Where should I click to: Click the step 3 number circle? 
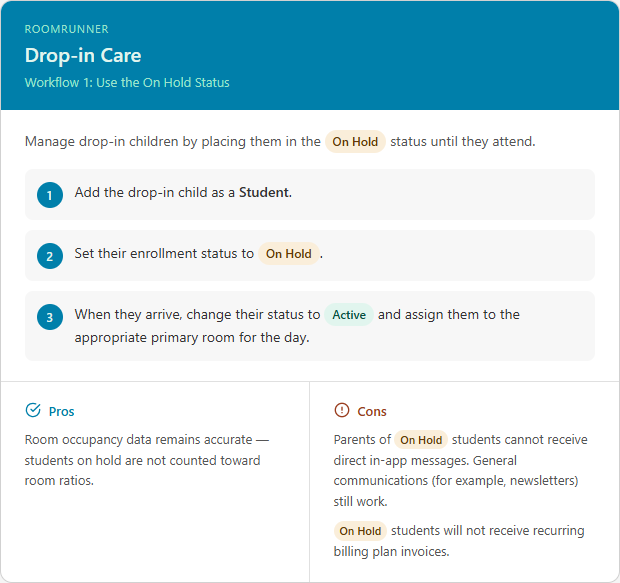50,317
